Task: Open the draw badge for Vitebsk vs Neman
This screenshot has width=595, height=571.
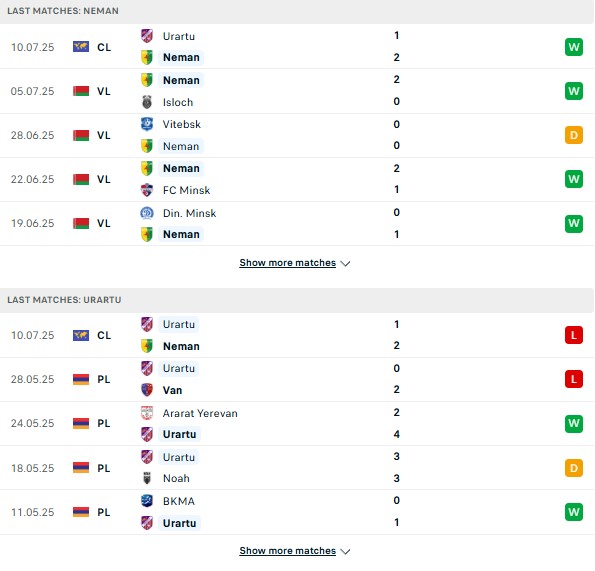Action: coord(574,135)
